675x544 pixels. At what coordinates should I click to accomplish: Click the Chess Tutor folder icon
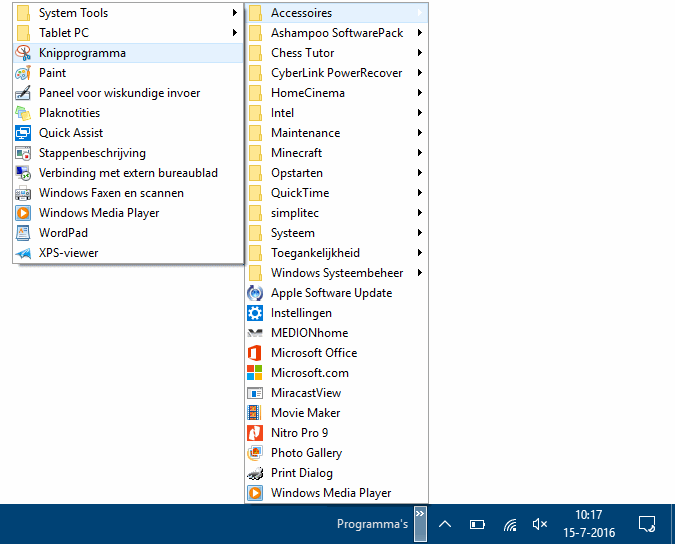(255, 53)
